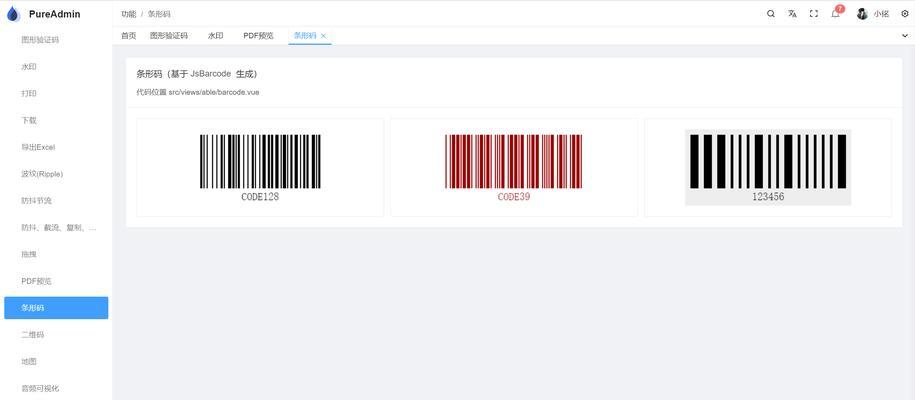
Task: Close the 条形码 tab
Action: click(x=323, y=36)
